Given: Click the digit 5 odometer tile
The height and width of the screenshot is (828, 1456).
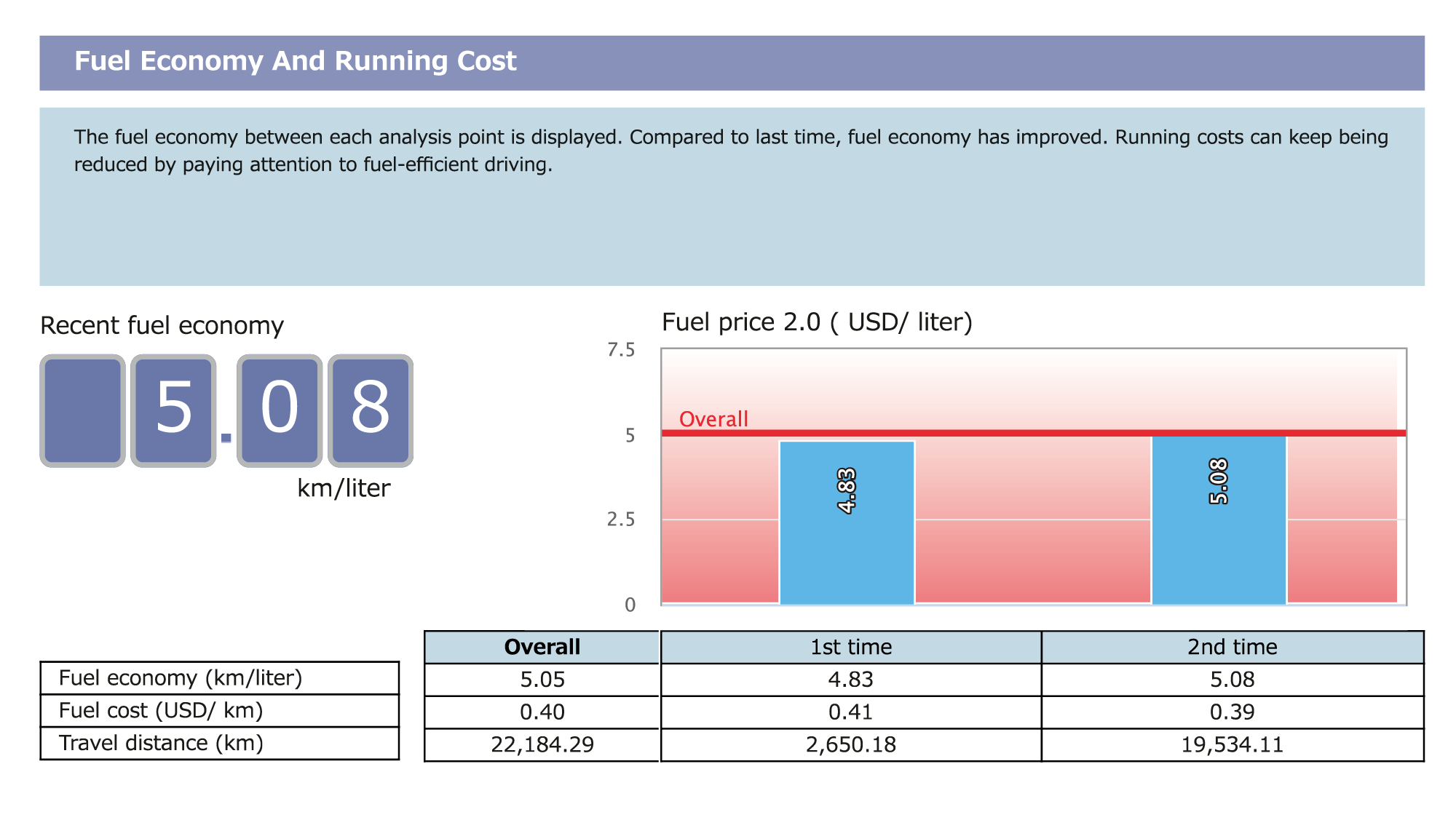Looking at the screenshot, I should [173, 410].
